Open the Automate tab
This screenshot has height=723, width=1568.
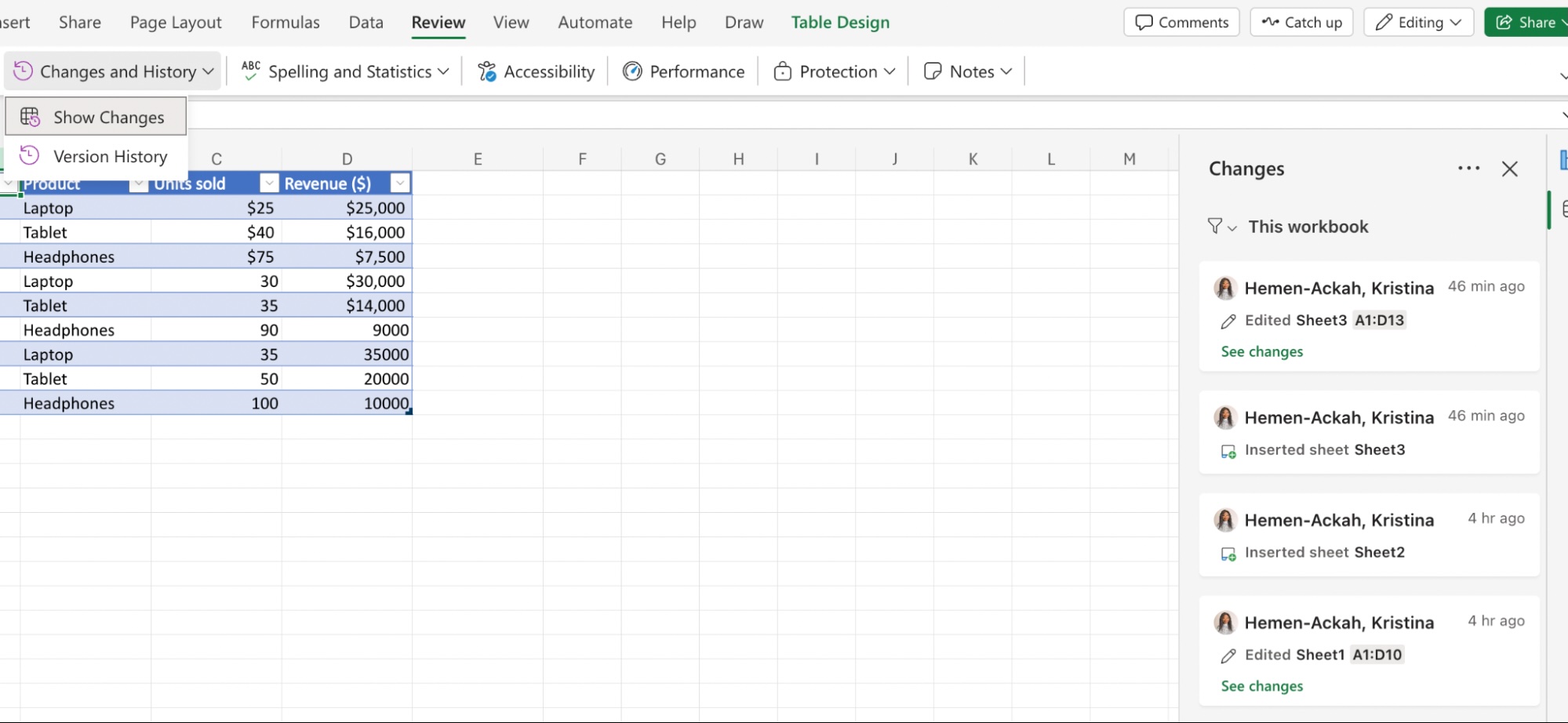[x=595, y=23]
